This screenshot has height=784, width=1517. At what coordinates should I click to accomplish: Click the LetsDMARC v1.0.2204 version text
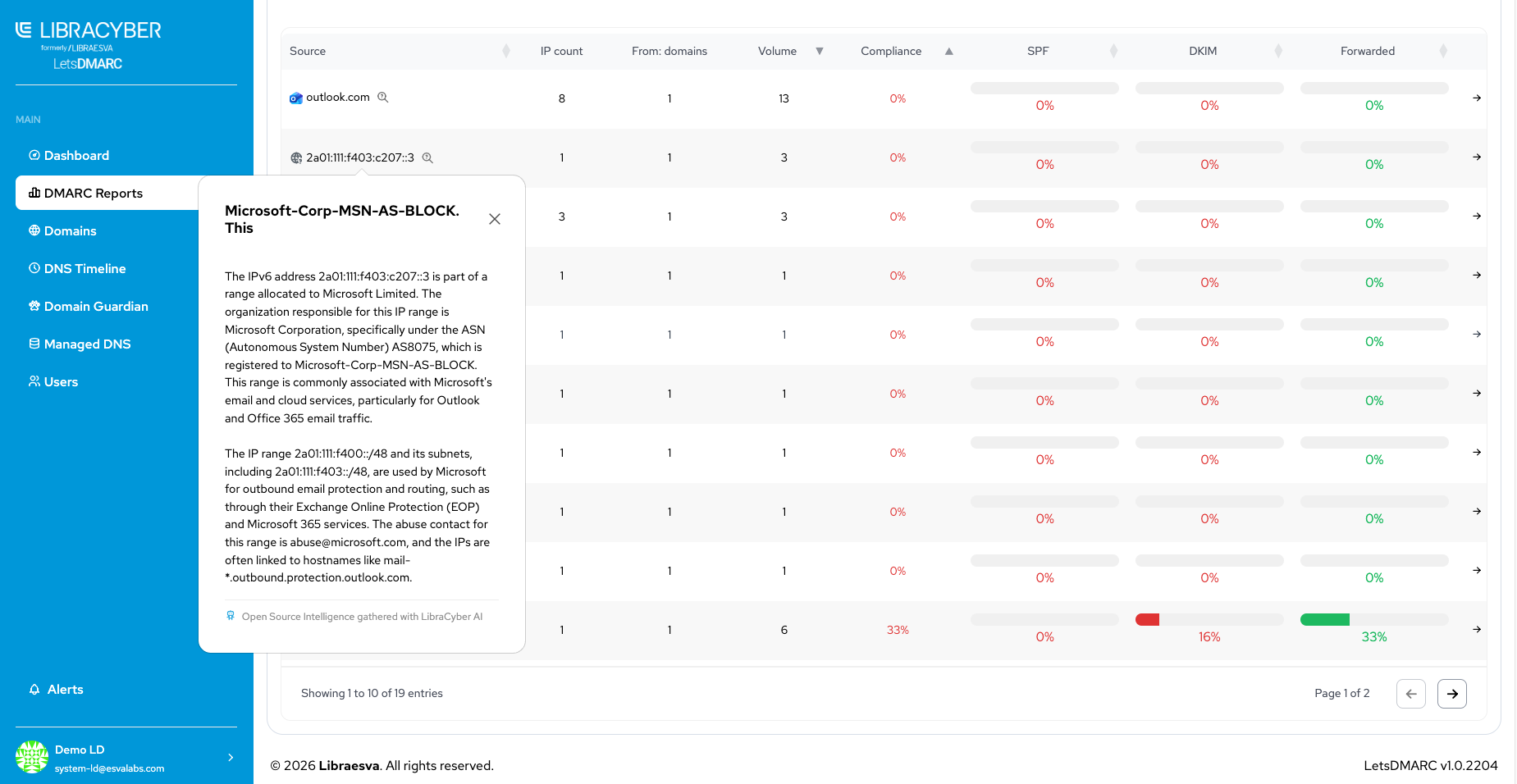pos(1431,766)
